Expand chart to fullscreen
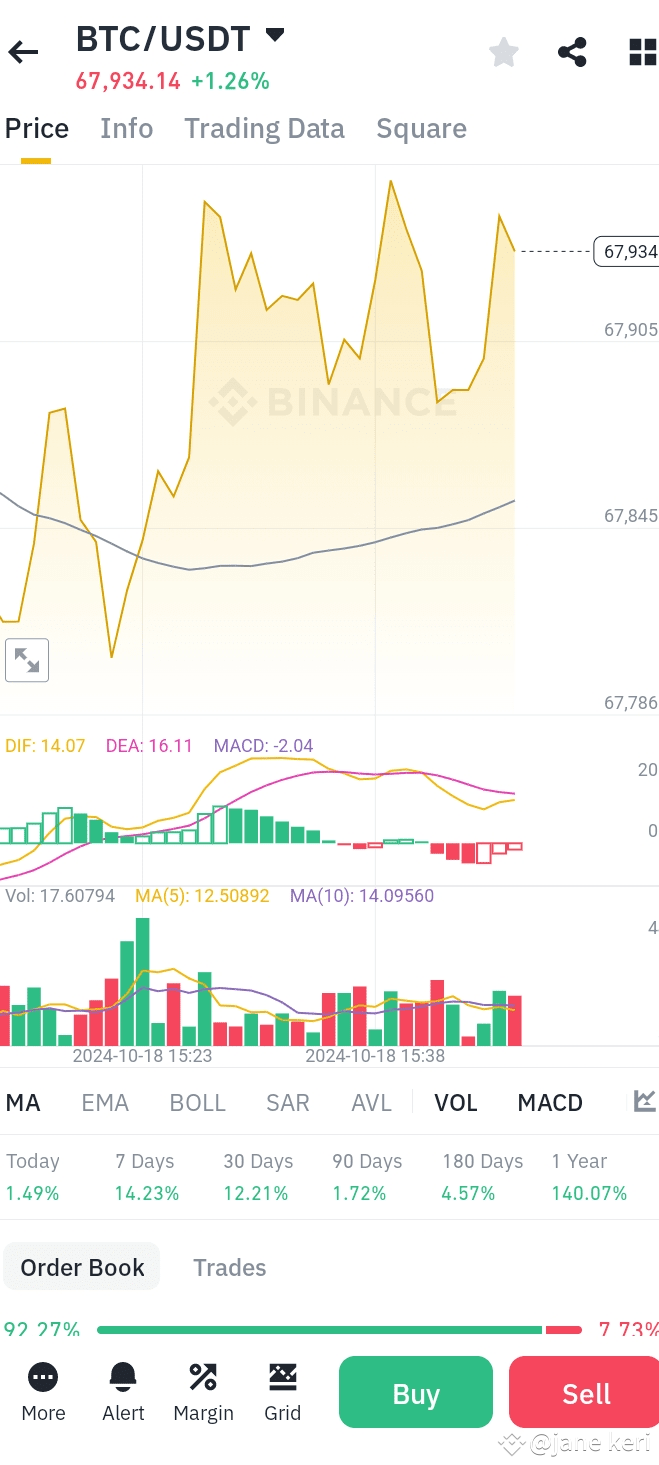This screenshot has width=659, height=1465. [27, 660]
